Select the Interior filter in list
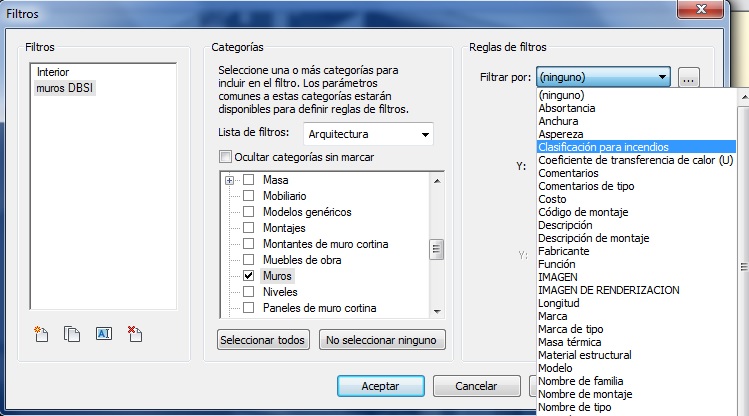This screenshot has height=416, width=749. [x=53, y=73]
